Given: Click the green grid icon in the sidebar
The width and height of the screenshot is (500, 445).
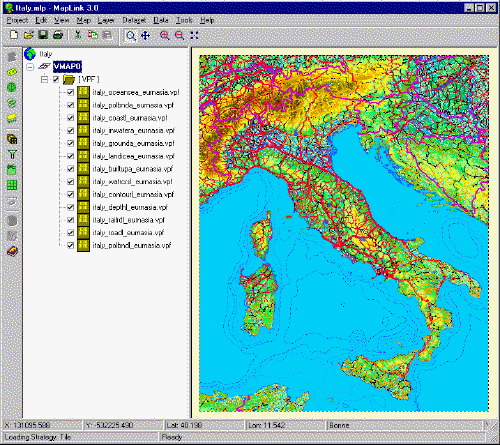Looking at the screenshot, I should (12, 185).
